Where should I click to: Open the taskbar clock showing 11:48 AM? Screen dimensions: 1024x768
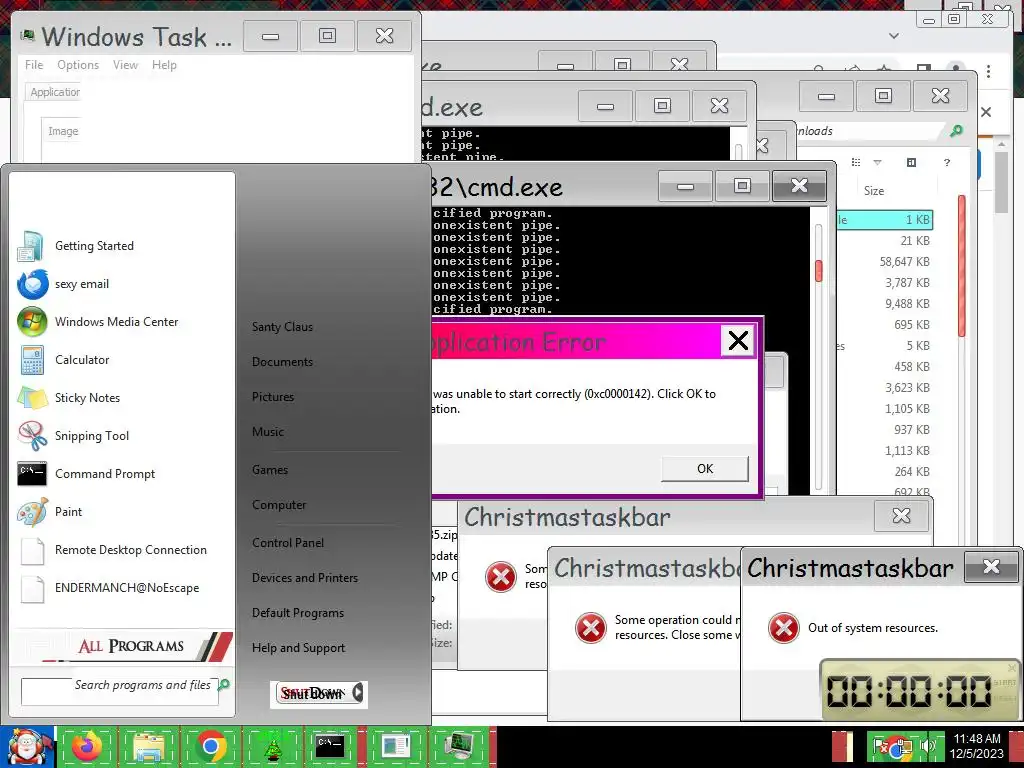976,746
